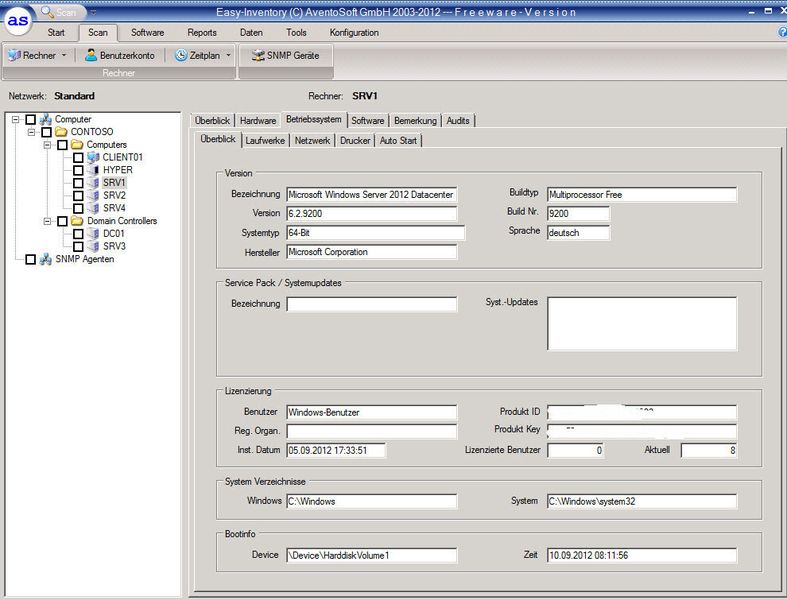Click the SRV2 server icon
The image size is (787, 600).
pos(93,195)
